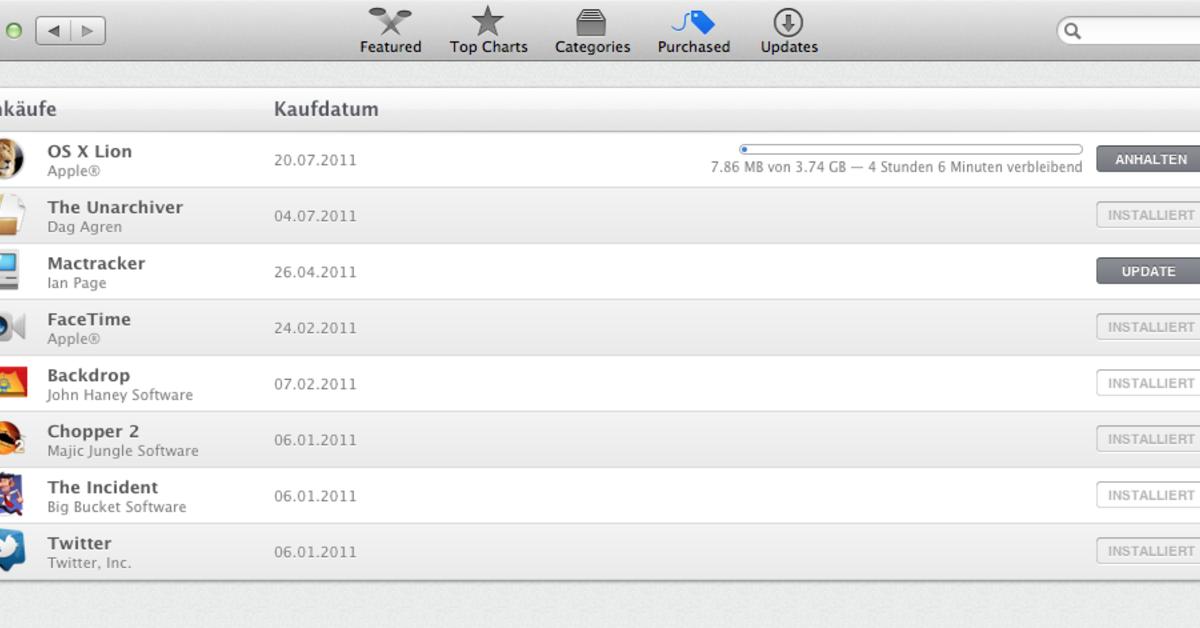Open the Mactracker app title

pos(96,263)
